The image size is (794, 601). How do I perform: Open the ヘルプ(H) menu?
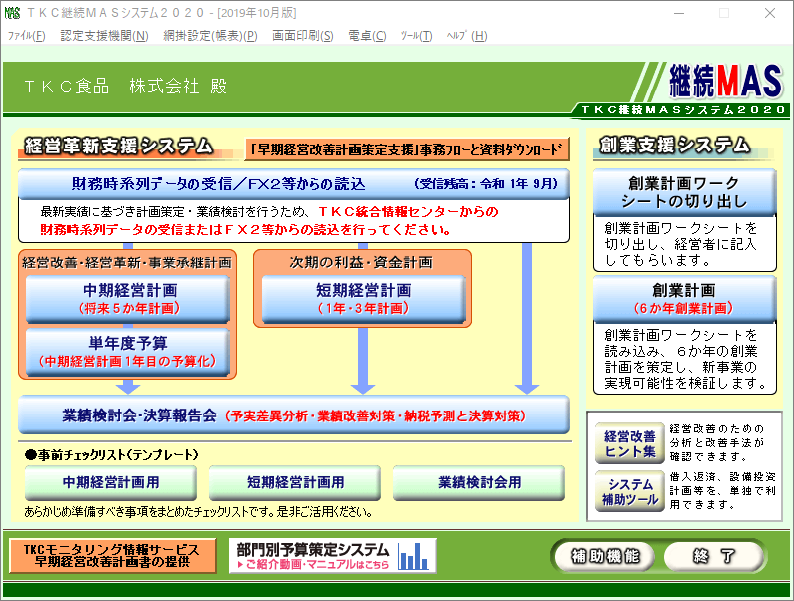(466, 36)
